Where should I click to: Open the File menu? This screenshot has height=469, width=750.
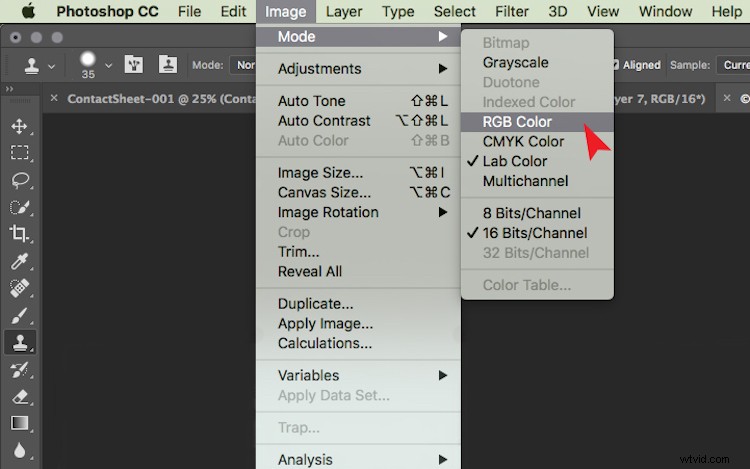(x=189, y=11)
